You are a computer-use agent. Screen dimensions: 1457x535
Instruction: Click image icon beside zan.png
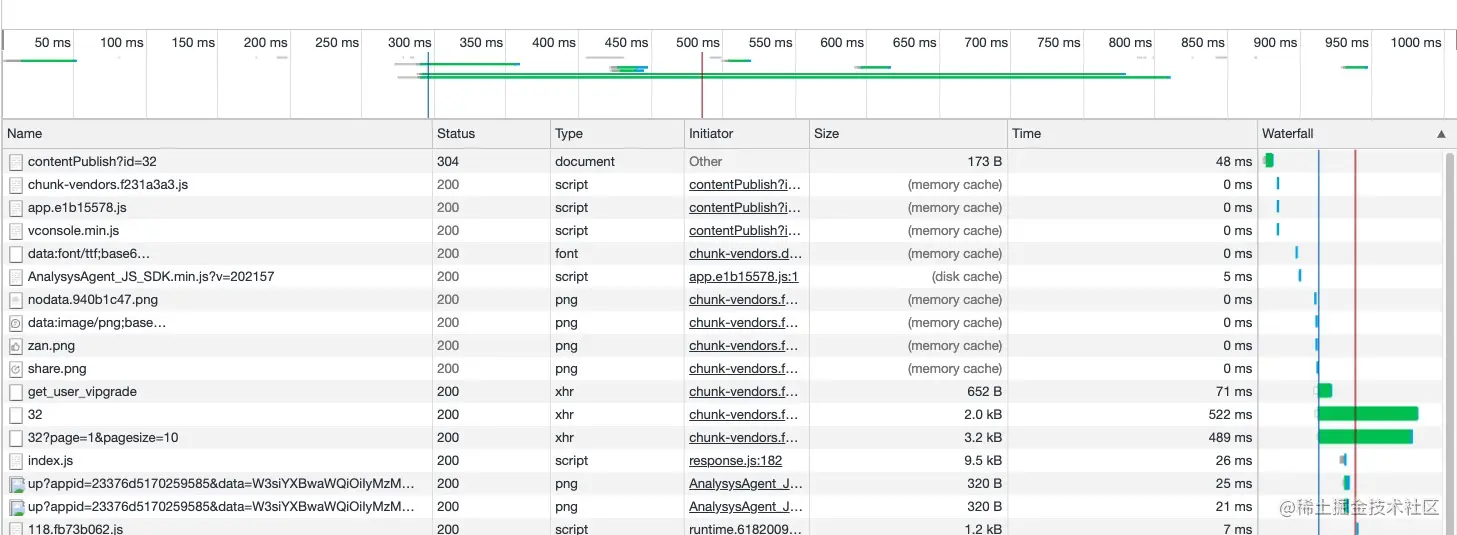pyautogui.click(x=16, y=345)
